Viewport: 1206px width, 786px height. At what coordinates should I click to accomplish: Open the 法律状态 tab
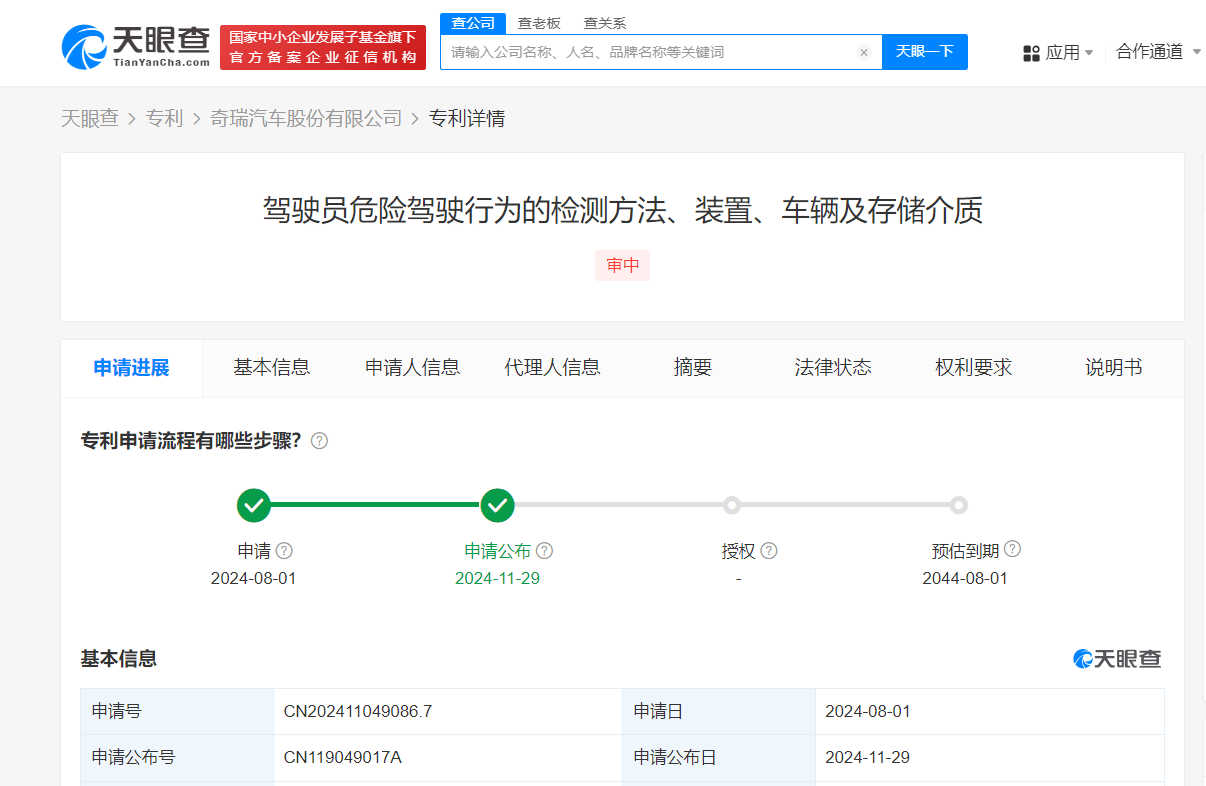(x=833, y=368)
